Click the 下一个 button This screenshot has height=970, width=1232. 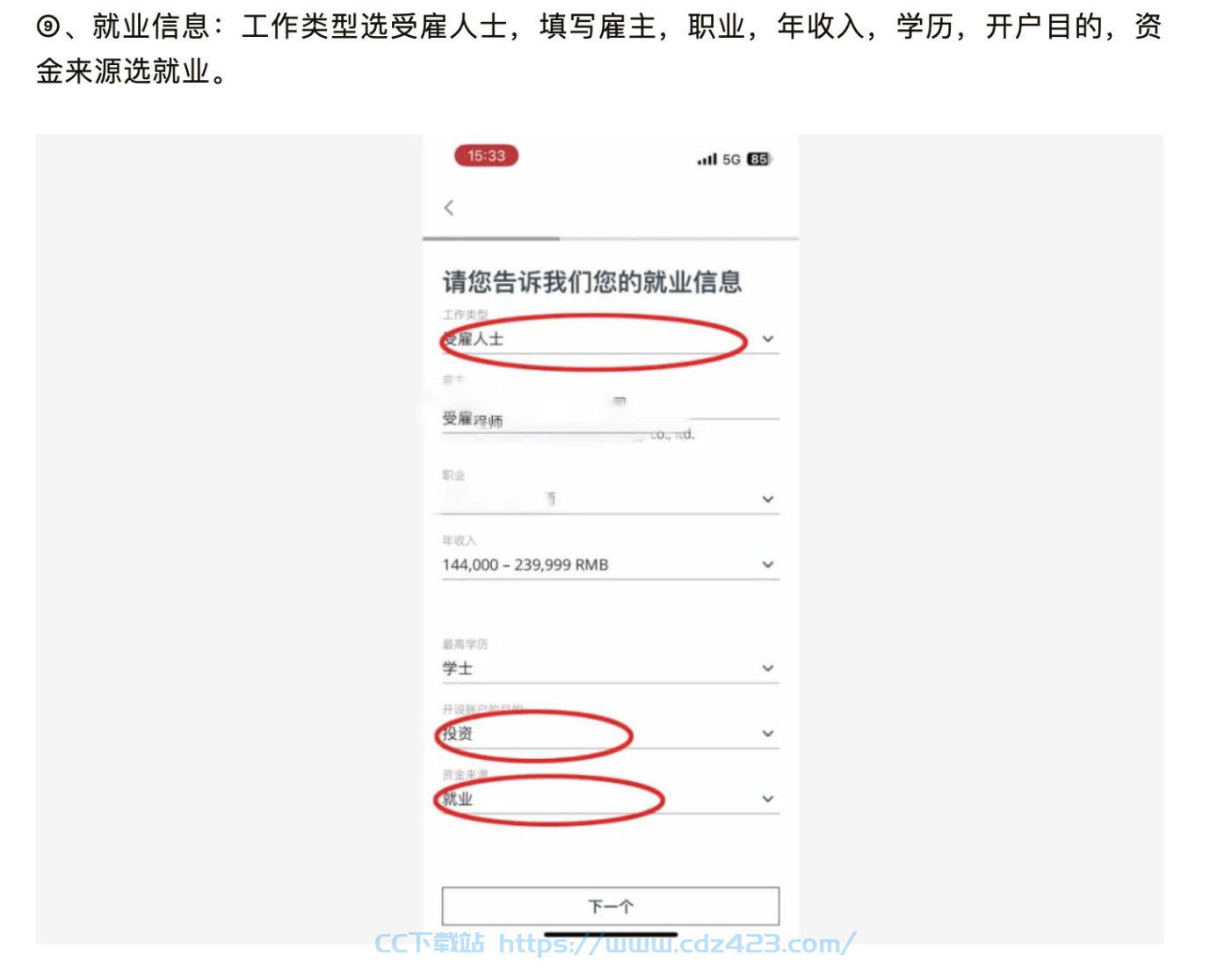(611, 906)
